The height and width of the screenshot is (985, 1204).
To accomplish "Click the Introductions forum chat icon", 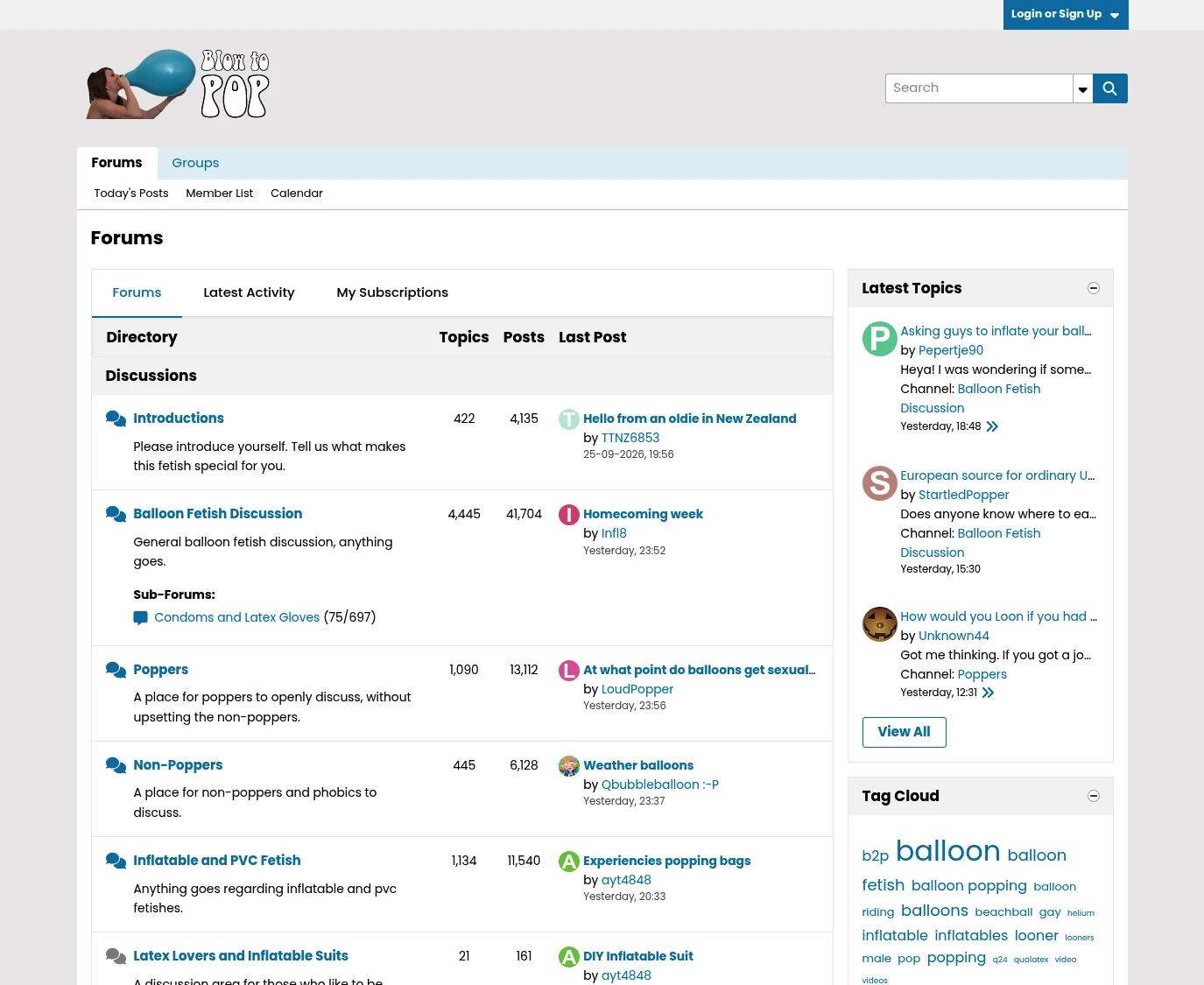I will (116, 419).
